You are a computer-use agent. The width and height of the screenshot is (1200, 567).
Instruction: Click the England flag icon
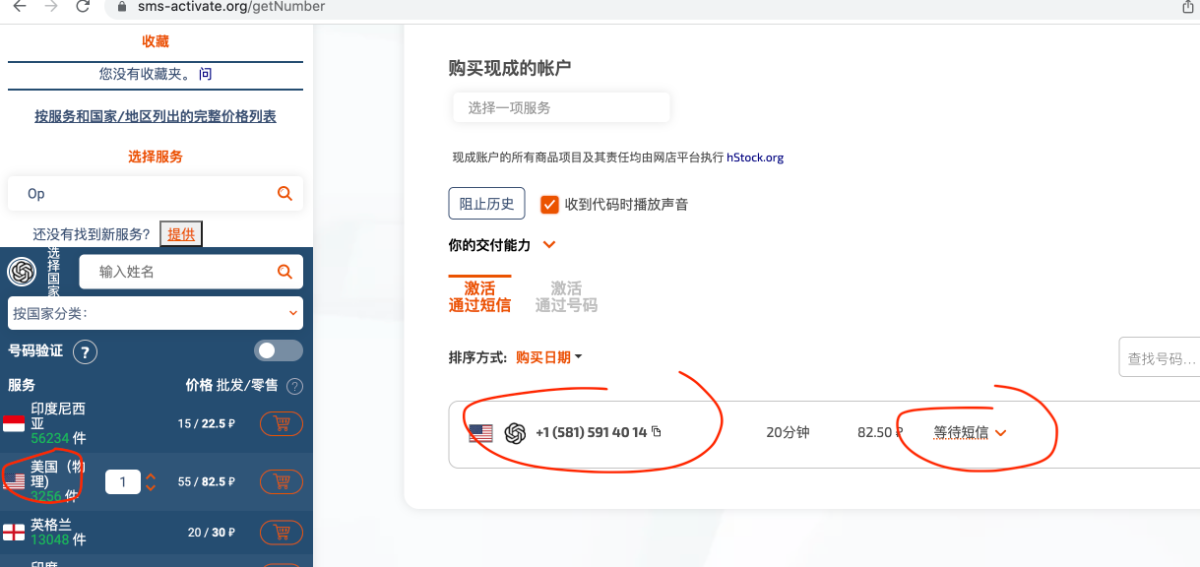[14, 532]
